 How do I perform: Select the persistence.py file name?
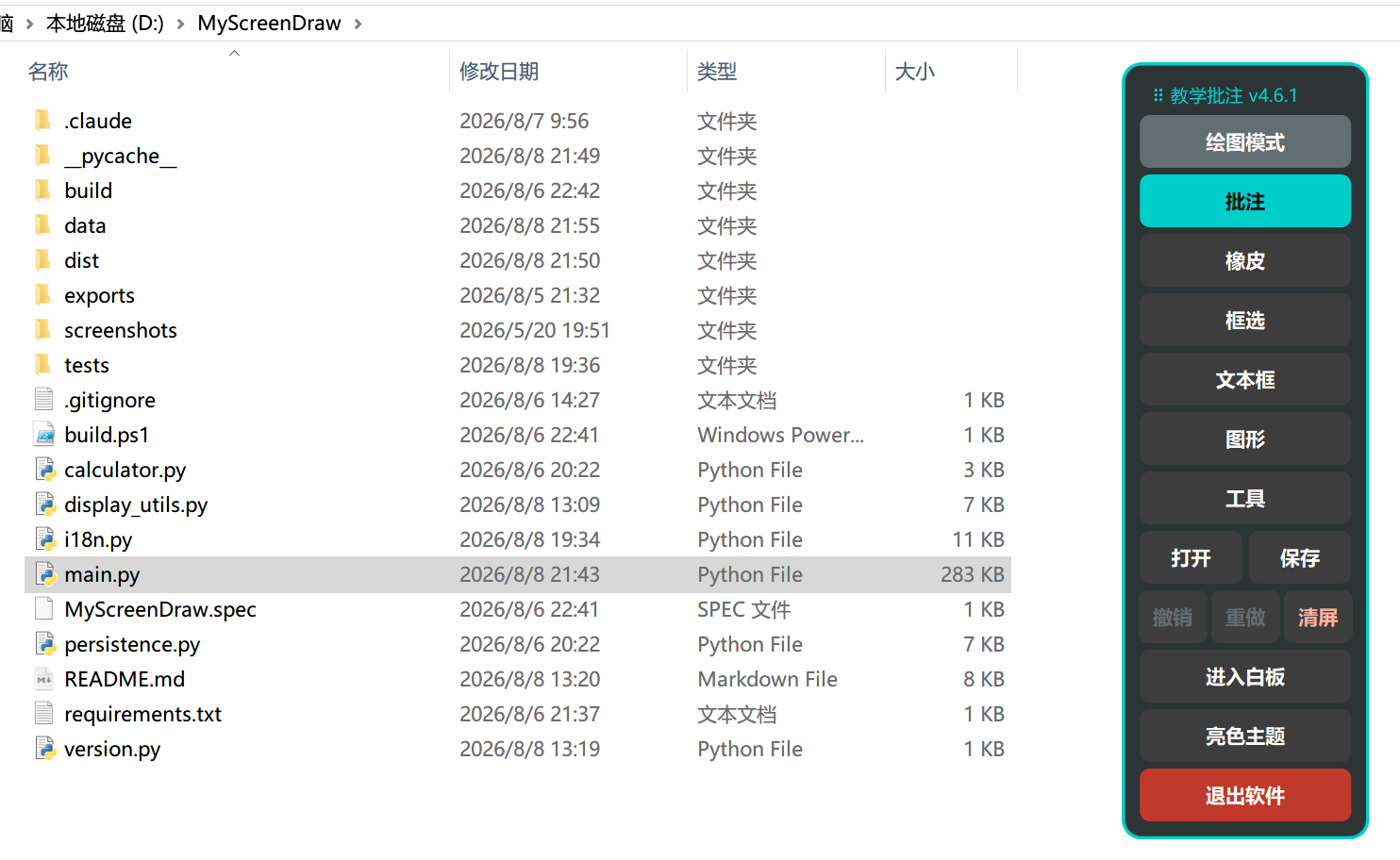tap(132, 644)
